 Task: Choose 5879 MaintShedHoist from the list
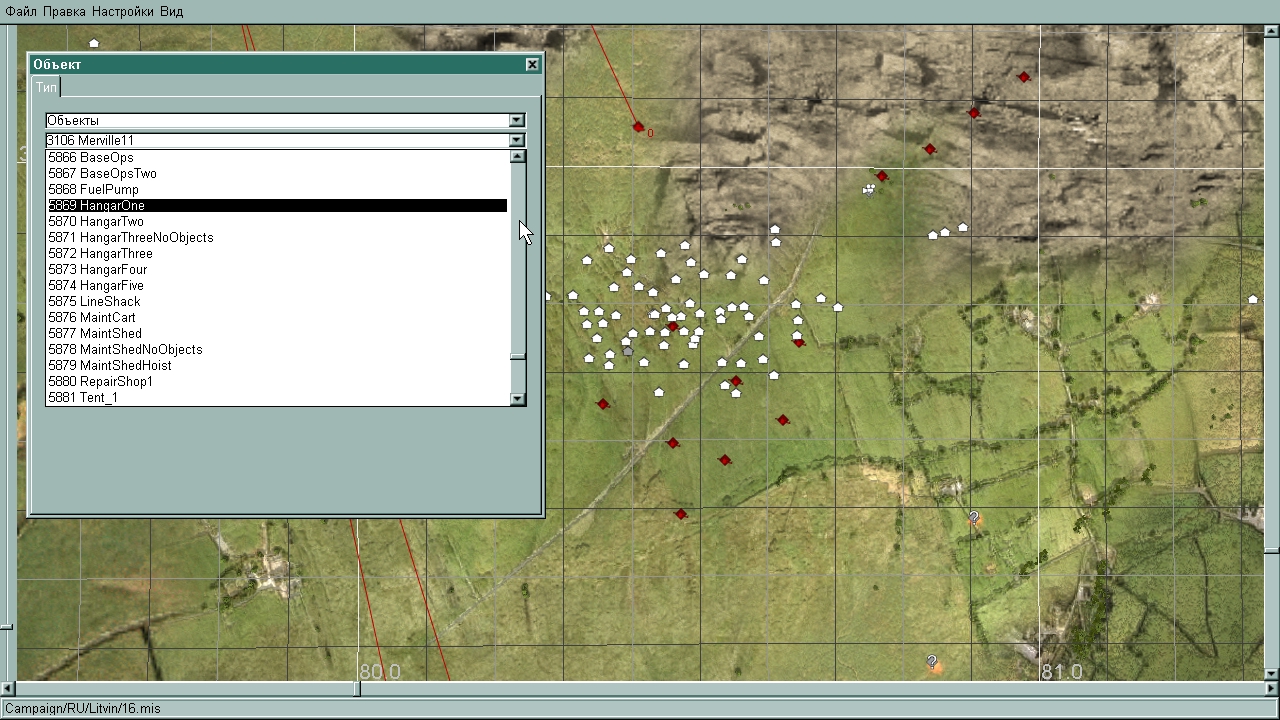click(278, 366)
